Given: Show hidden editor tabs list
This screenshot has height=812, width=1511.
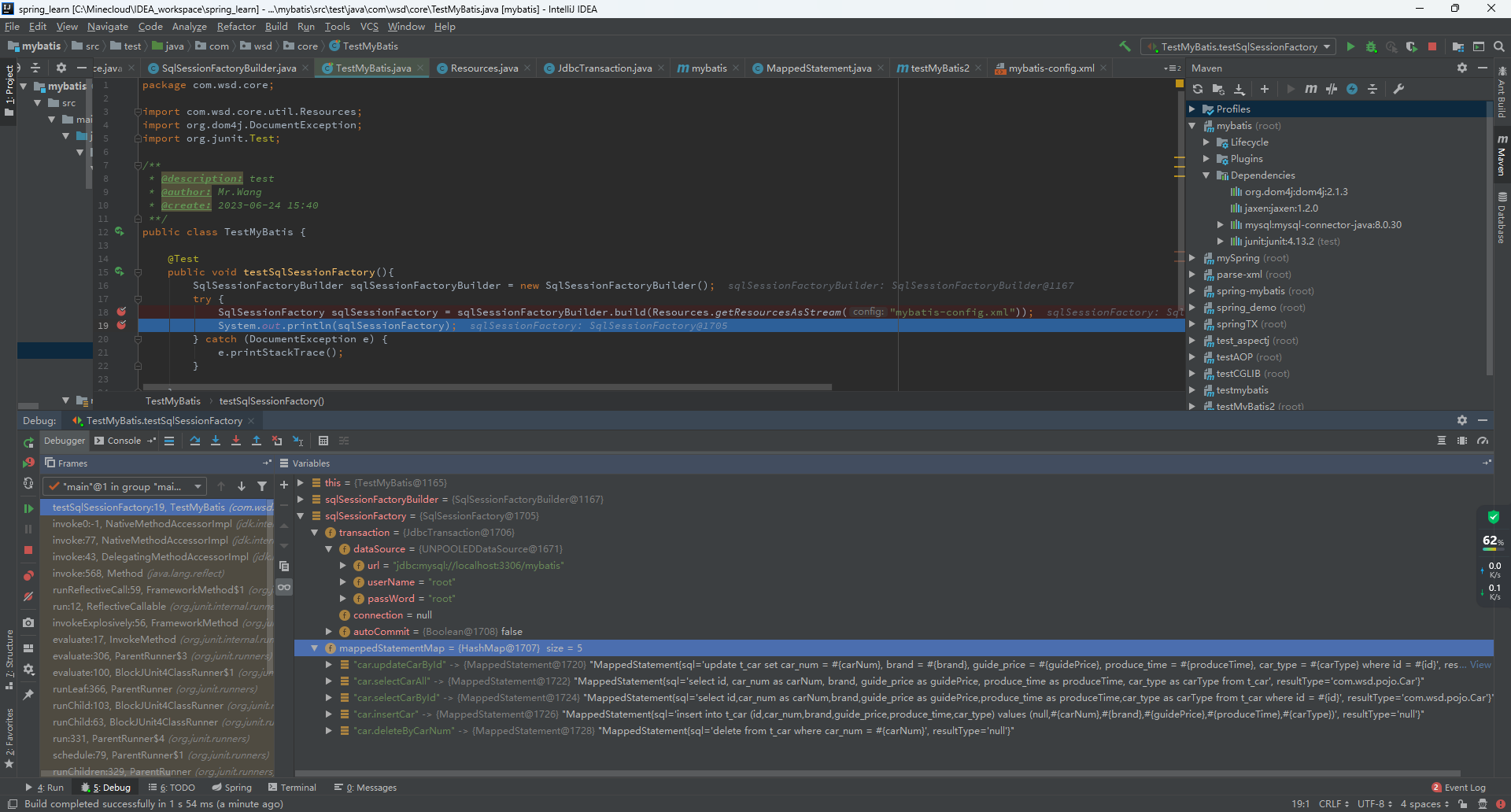Looking at the screenshot, I should (x=1173, y=68).
